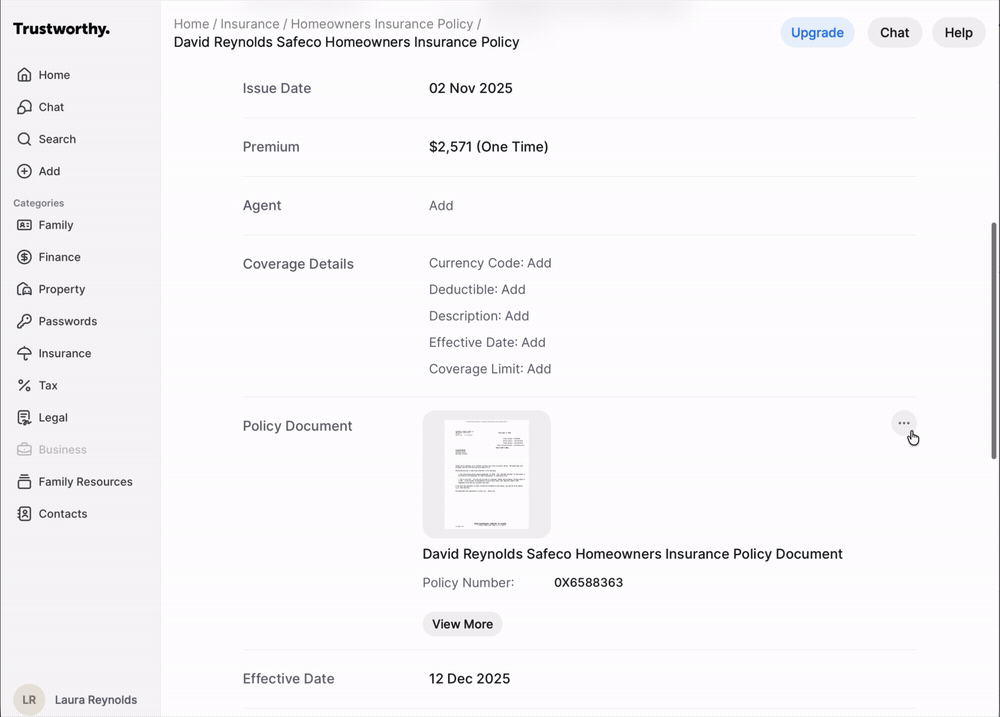
Task: Click the Contacts address book icon
Action: [x=24, y=514]
